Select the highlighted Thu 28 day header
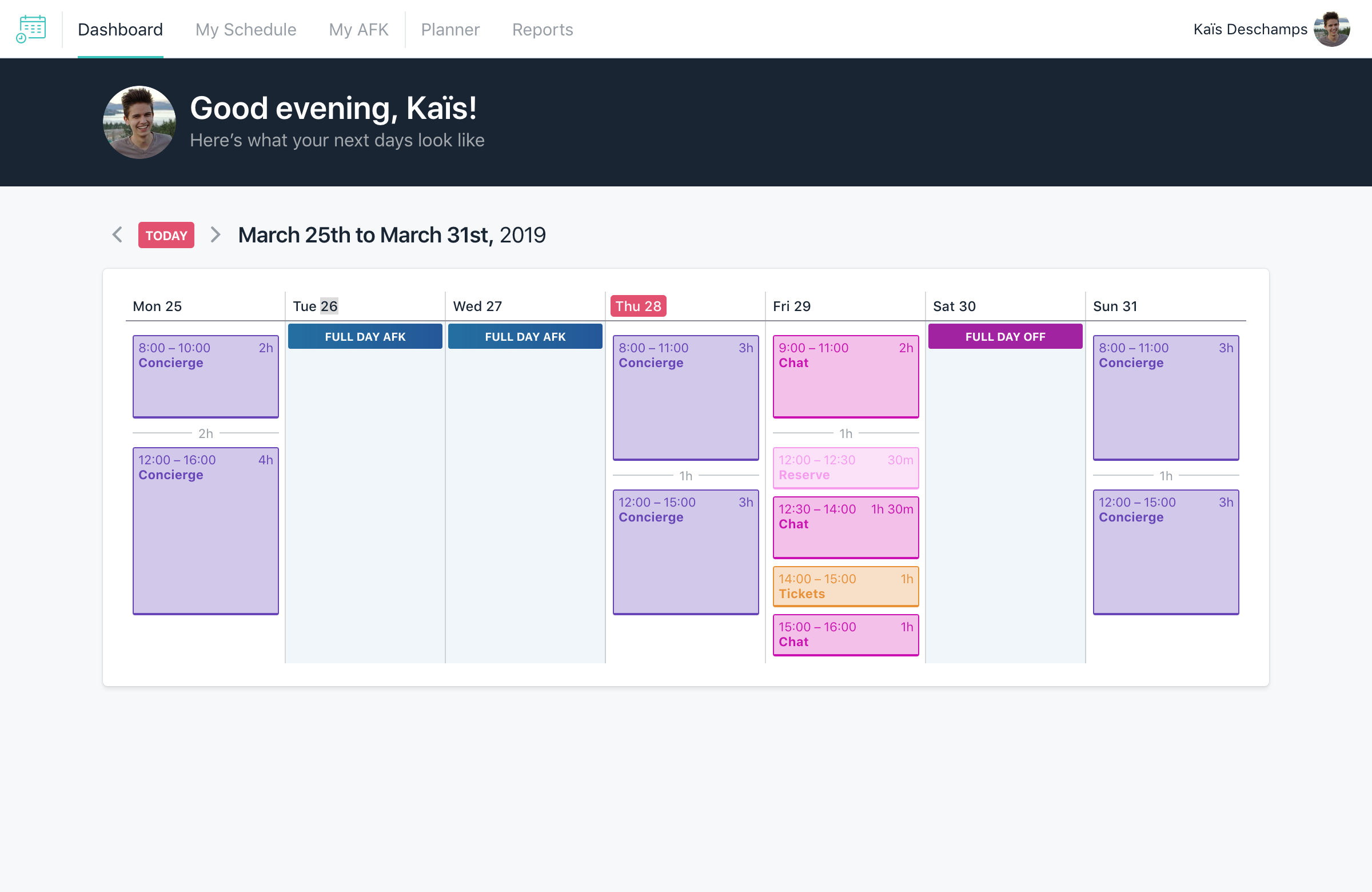 (x=637, y=306)
